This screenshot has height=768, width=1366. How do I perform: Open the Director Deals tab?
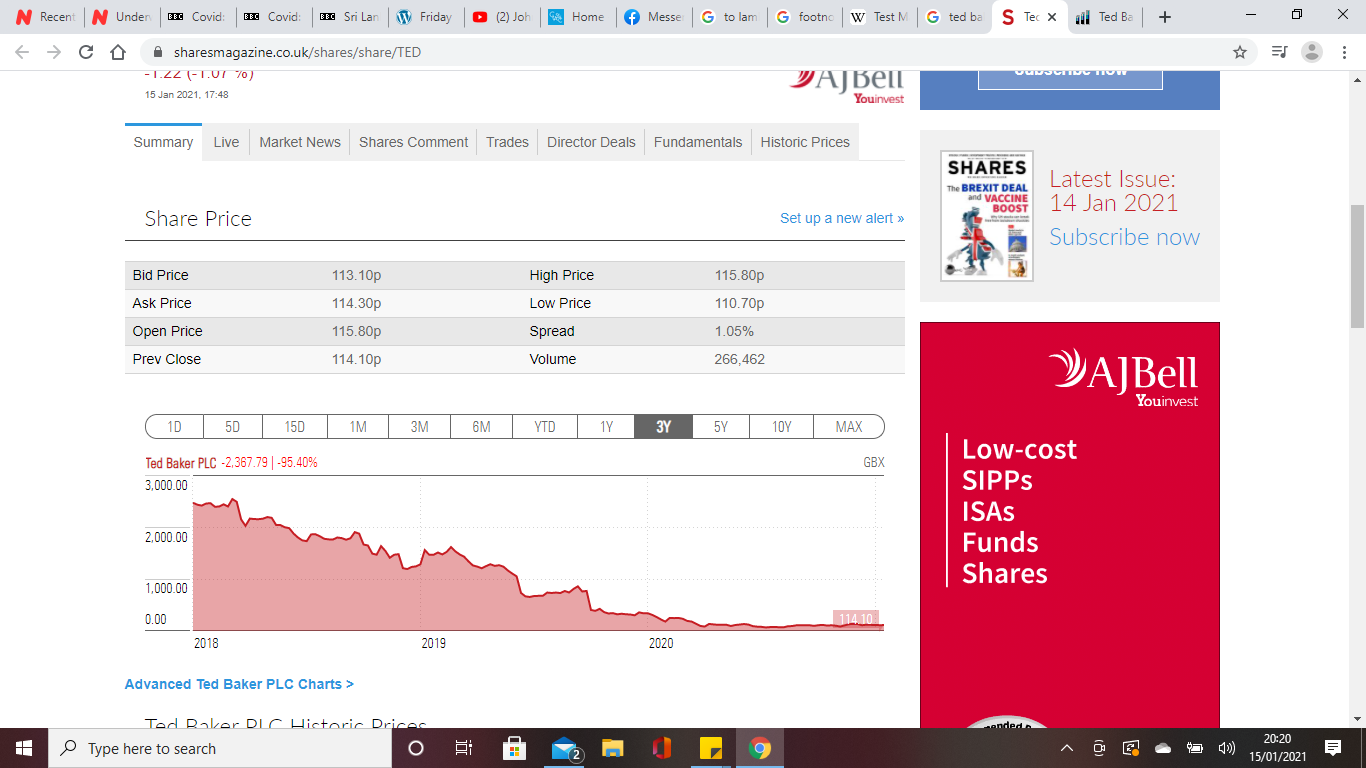[x=591, y=142]
